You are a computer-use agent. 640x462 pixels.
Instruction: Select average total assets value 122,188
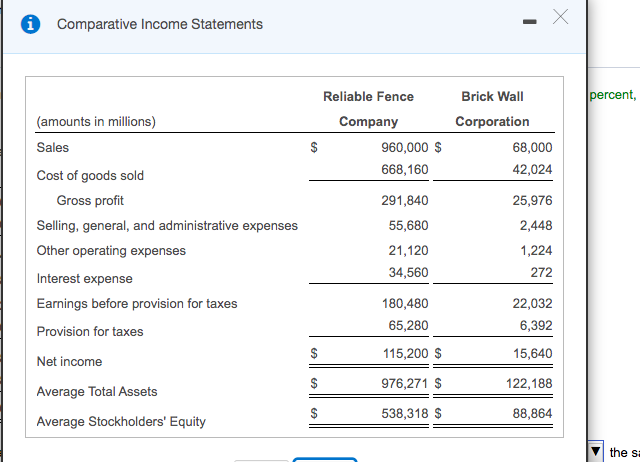[529, 383]
